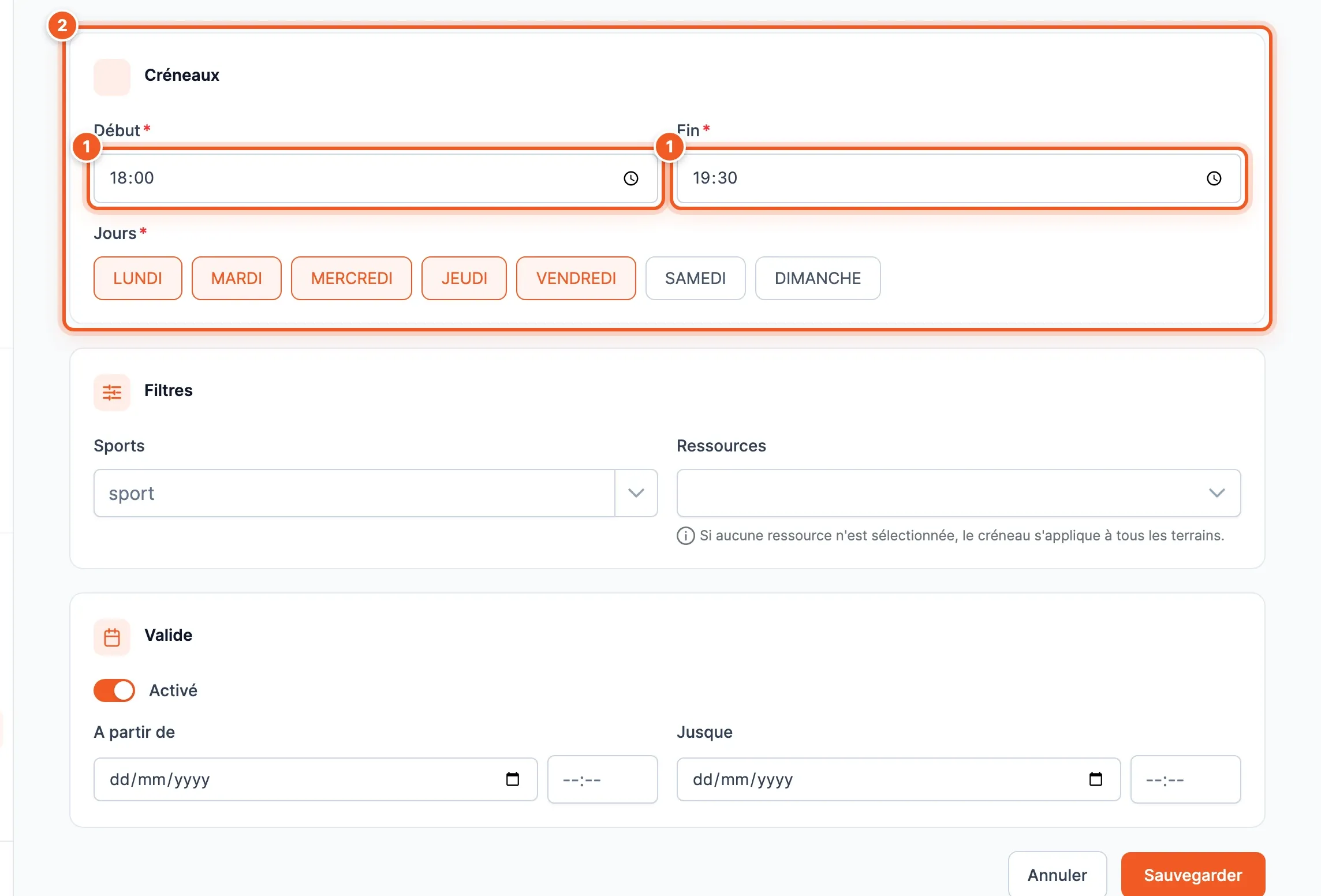Open the Ressources dropdown

[958, 493]
